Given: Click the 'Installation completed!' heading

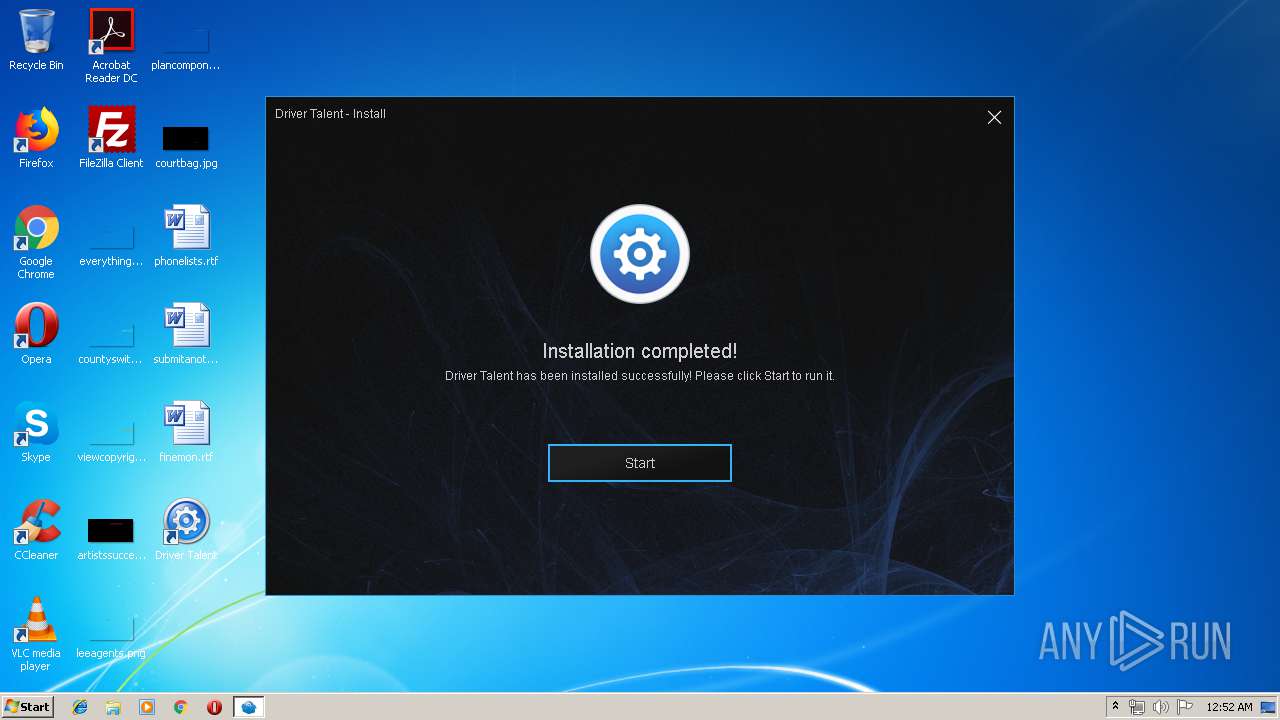Looking at the screenshot, I should [640, 351].
